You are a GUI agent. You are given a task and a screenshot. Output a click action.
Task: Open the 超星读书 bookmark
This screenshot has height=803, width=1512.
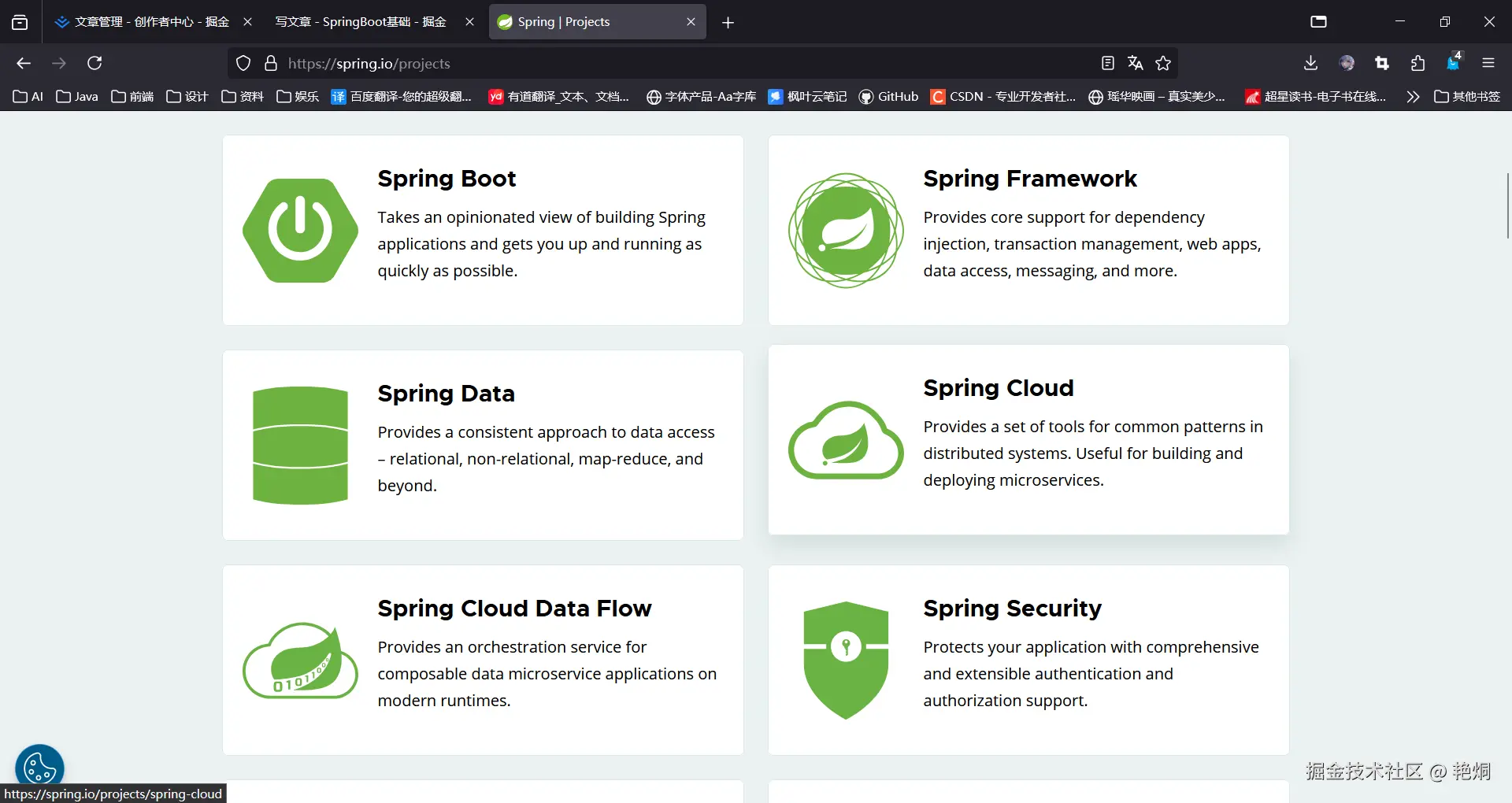1316,96
